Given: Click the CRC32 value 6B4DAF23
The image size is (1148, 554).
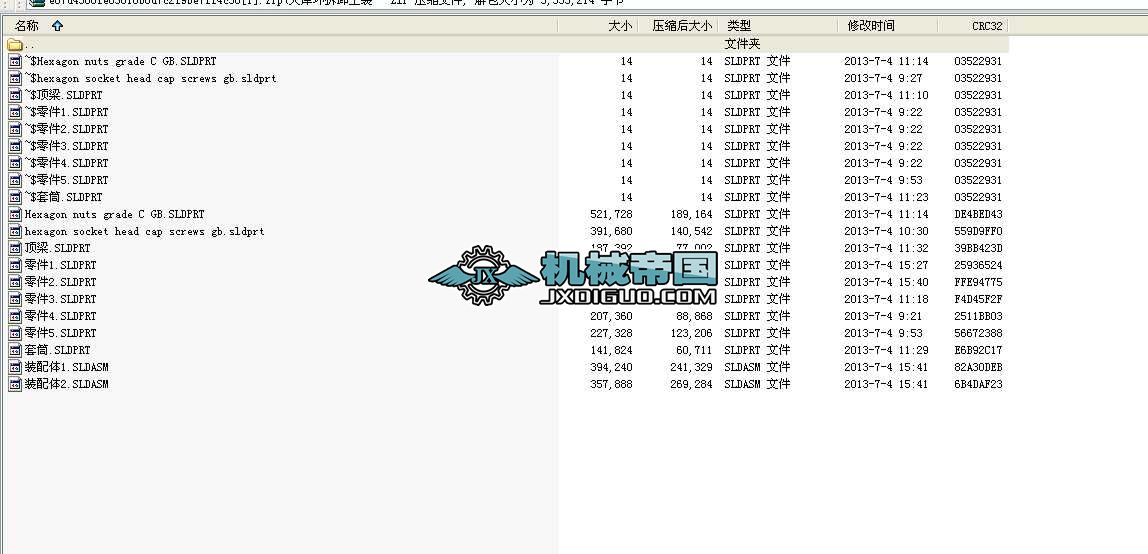Looking at the screenshot, I should tap(978, 384).
